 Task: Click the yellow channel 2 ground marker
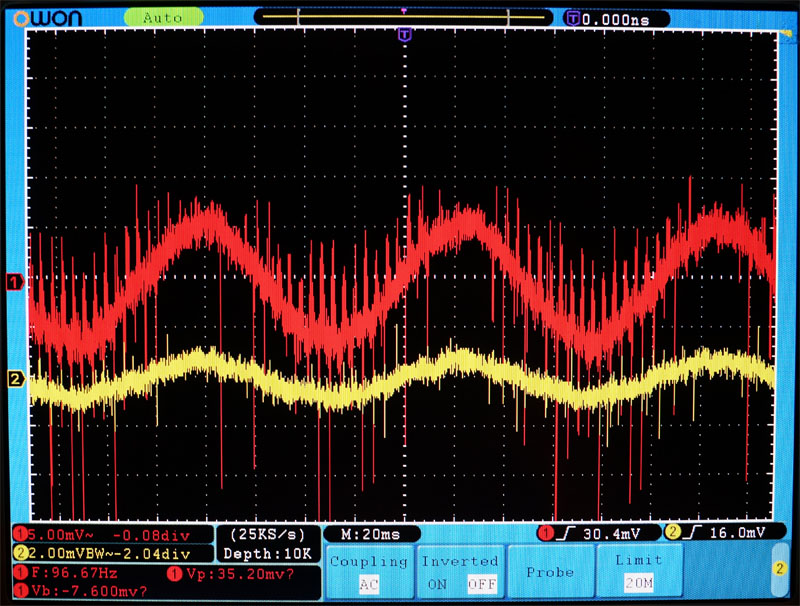tap(15, 378)
